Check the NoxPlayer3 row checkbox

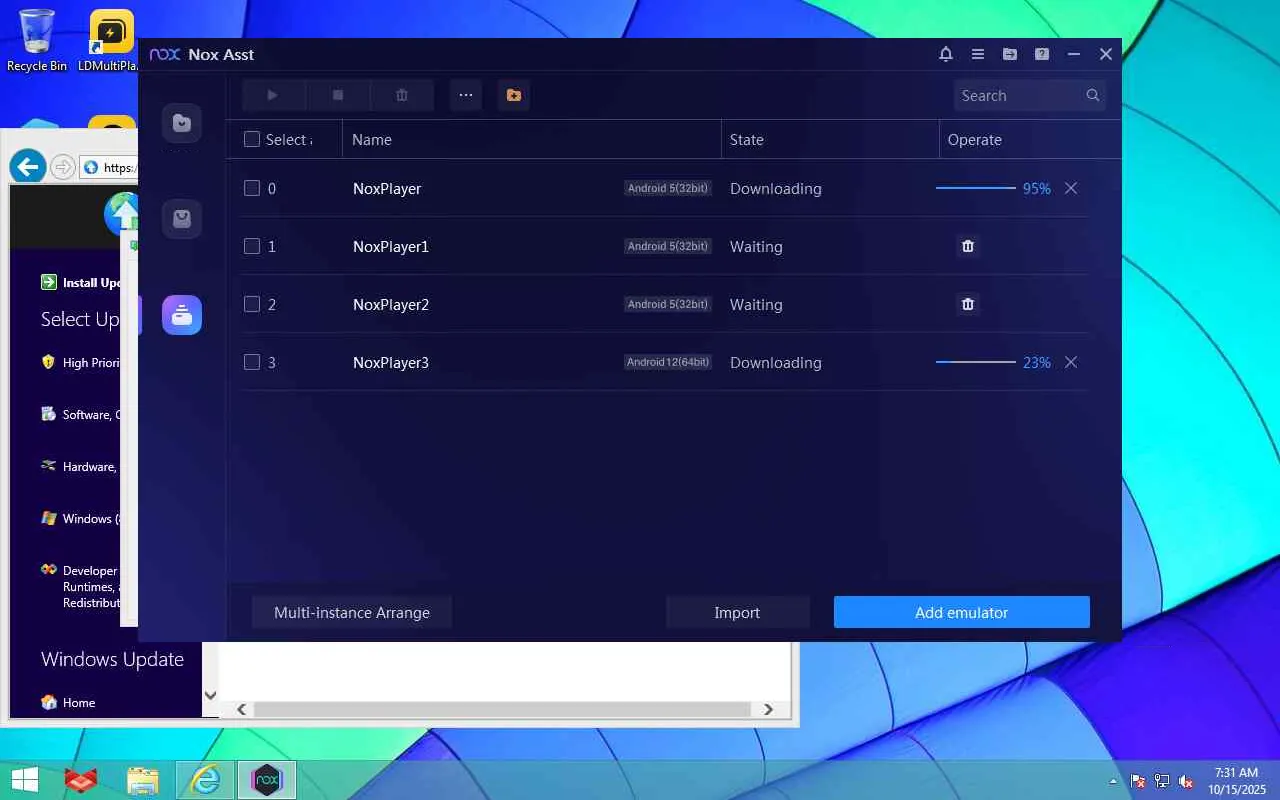click(252, 362)
